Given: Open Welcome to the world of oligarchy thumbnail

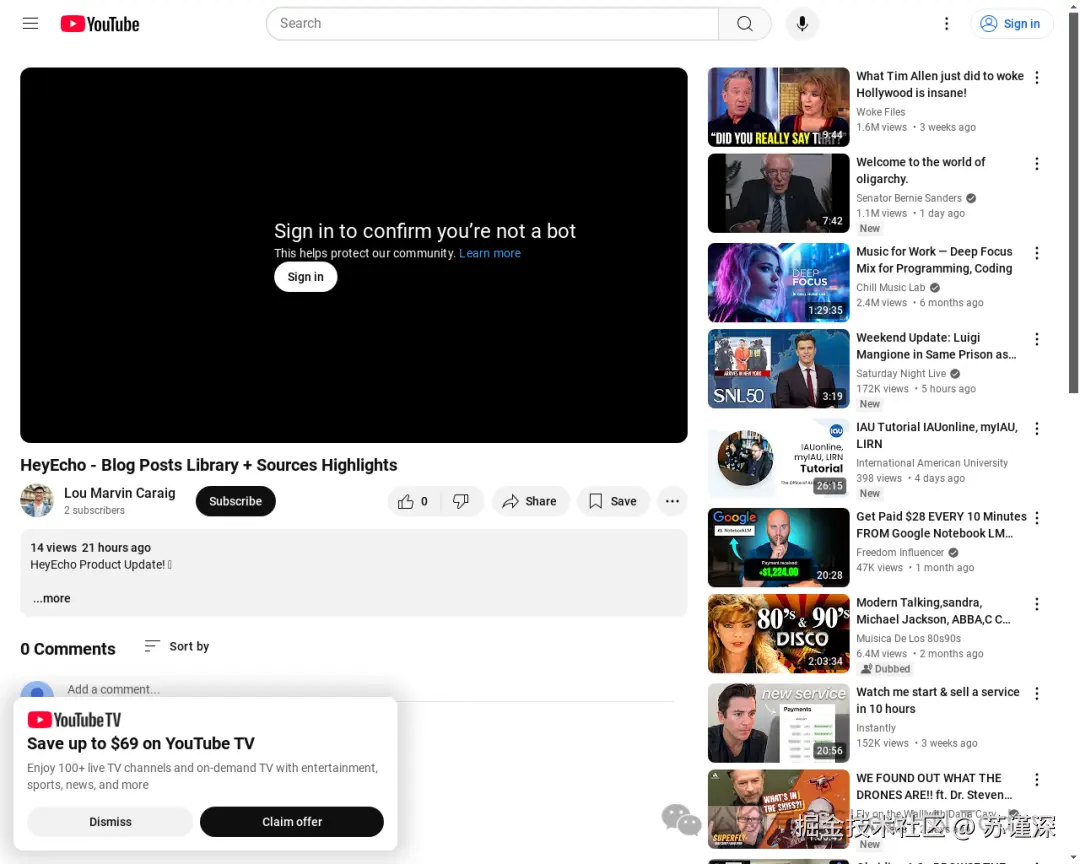Looking at the screenshot, I should tap(778, 193).
